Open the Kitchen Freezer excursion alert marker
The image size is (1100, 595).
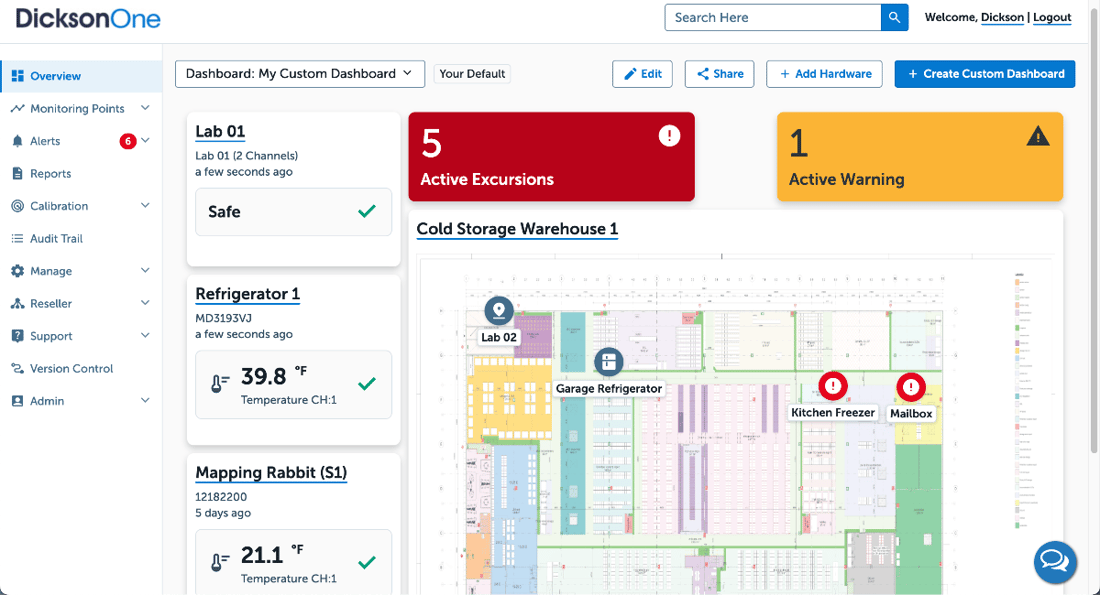[x=833, y=385]
